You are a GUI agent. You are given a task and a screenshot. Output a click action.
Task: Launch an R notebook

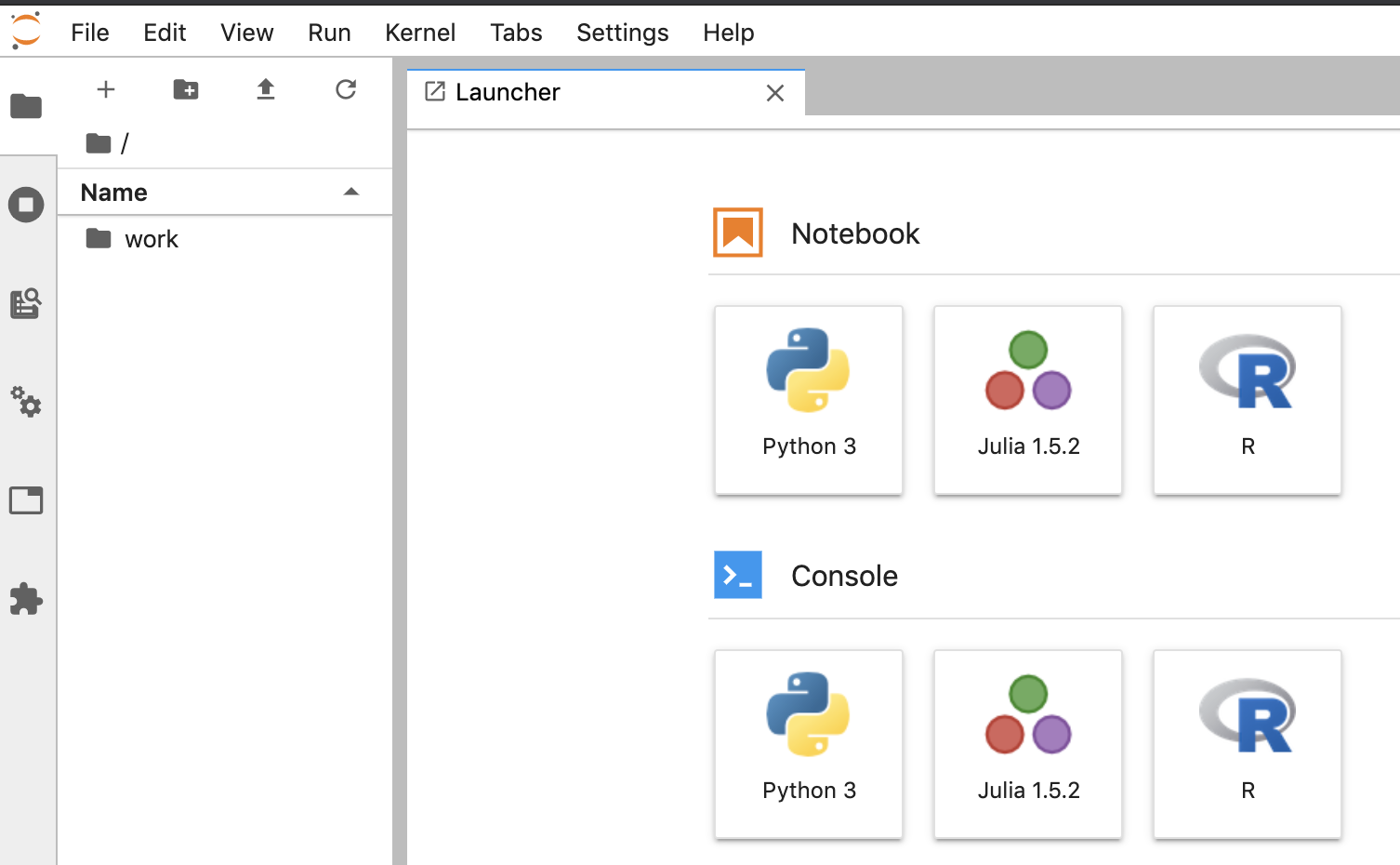(1248, 400)
